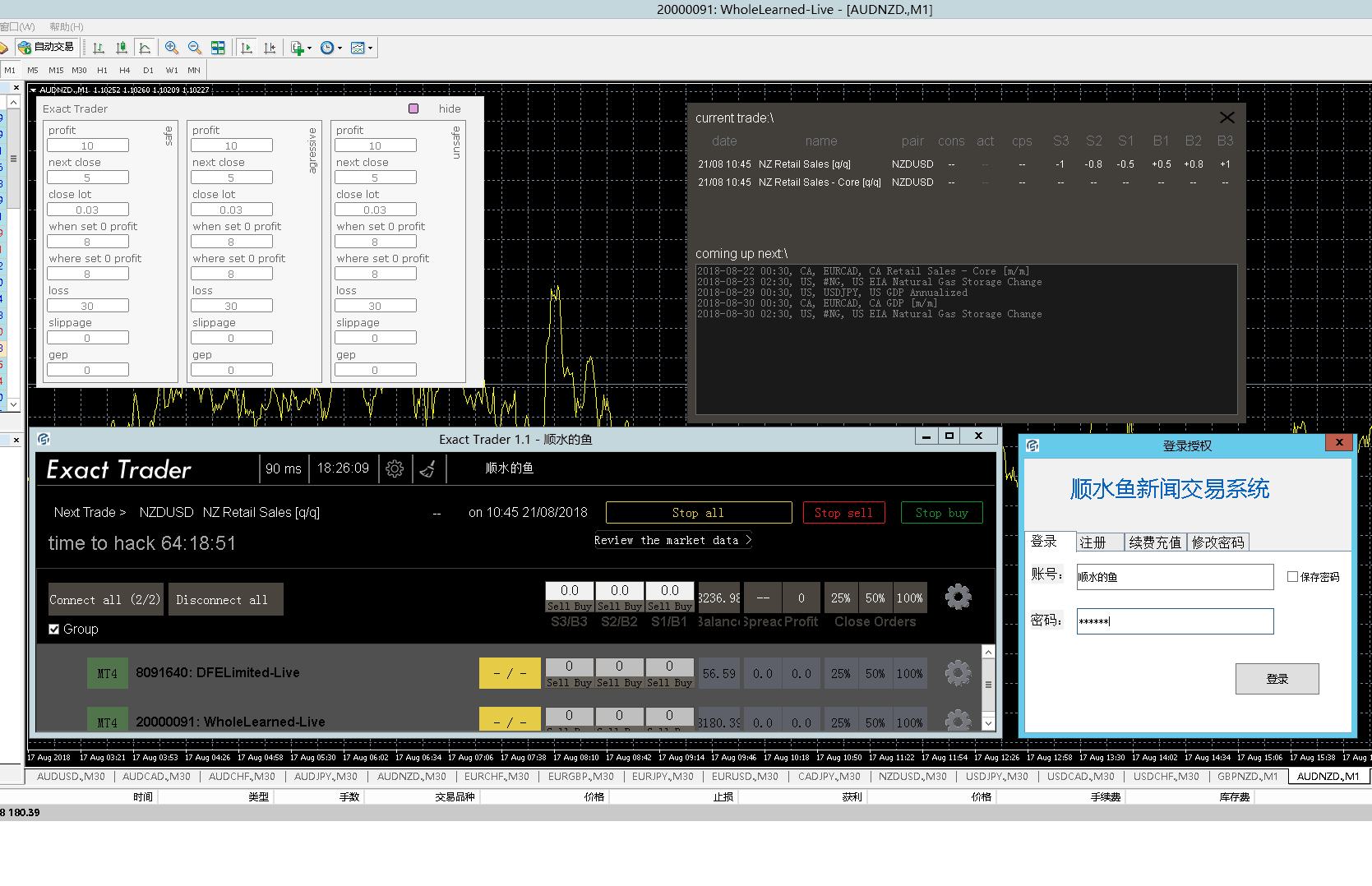Switch chart to candlestick view

pyautogui.click(x=122, y=48)
